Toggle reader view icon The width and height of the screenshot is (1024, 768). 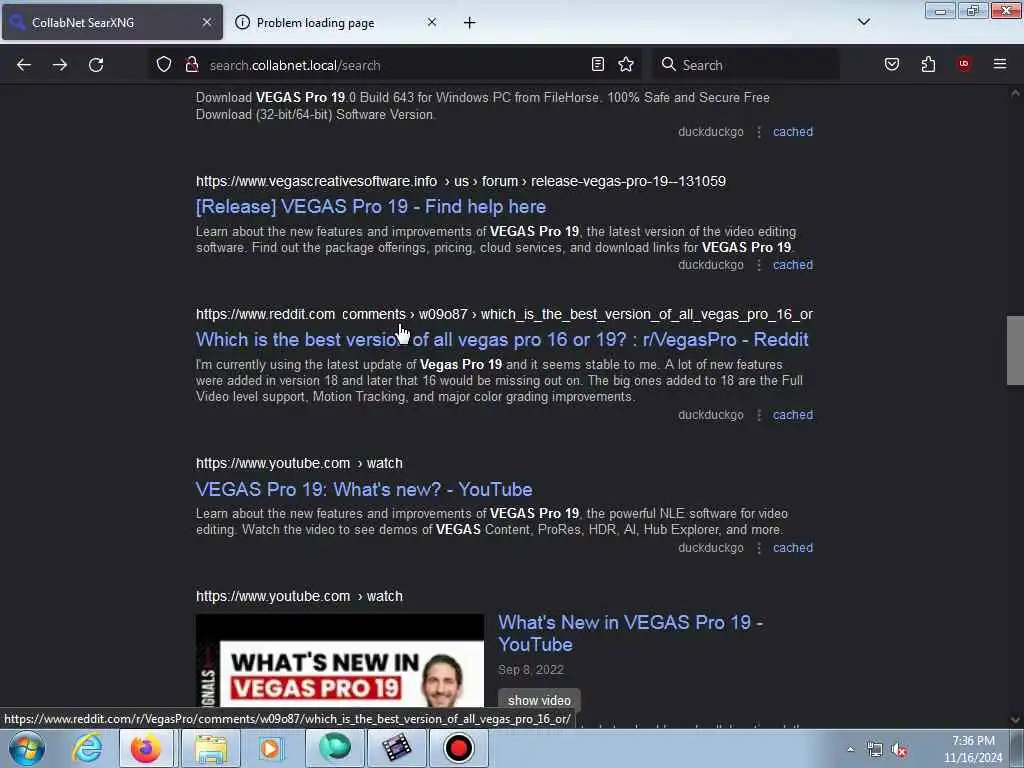[598, 65]
